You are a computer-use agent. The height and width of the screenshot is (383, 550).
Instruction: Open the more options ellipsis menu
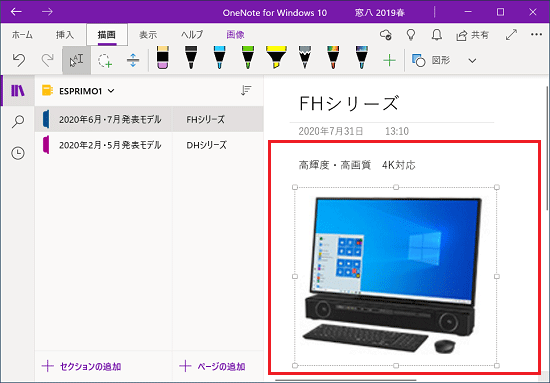(536, 34)
